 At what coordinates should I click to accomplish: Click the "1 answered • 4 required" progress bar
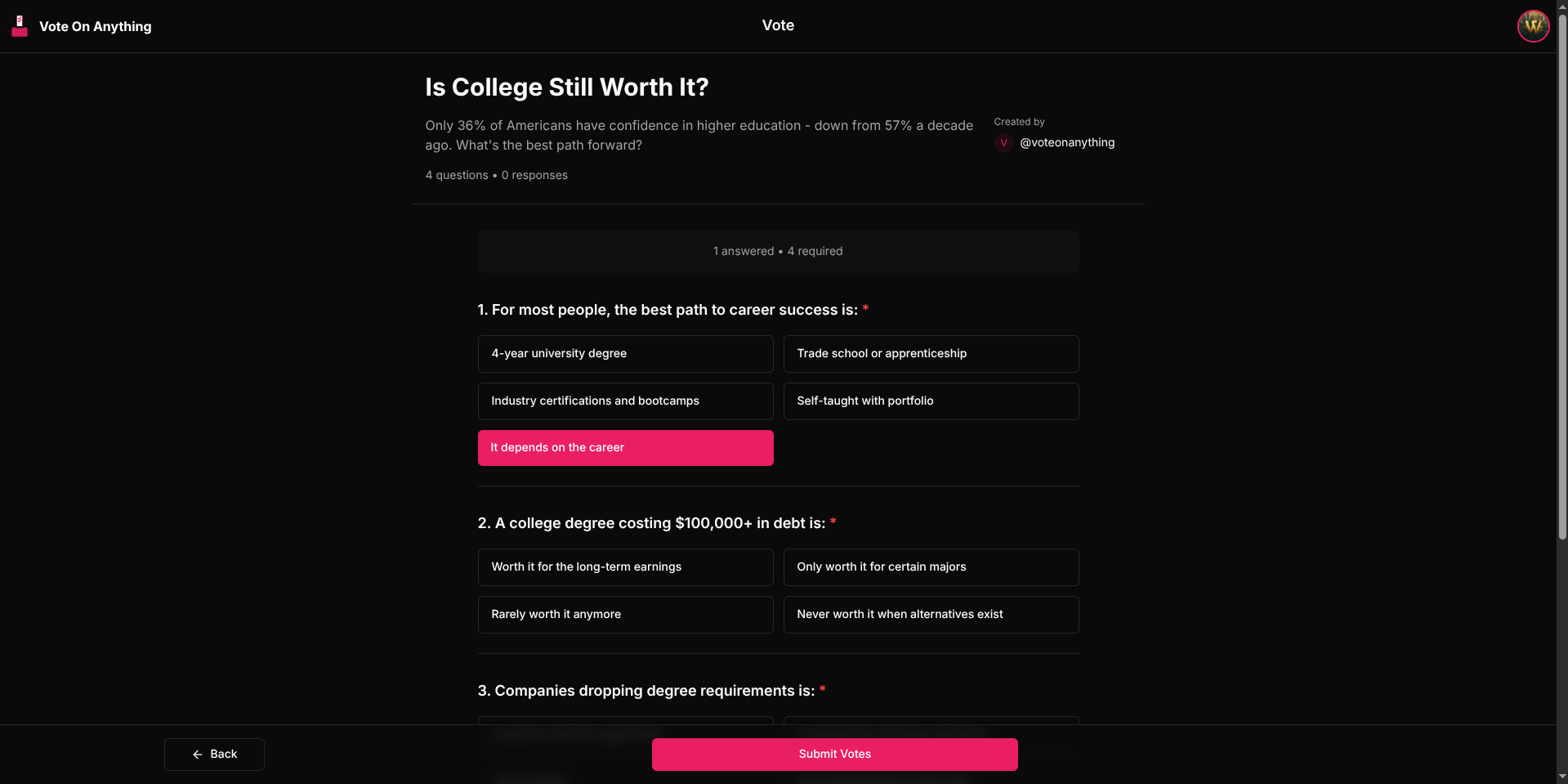coord(778,252)
